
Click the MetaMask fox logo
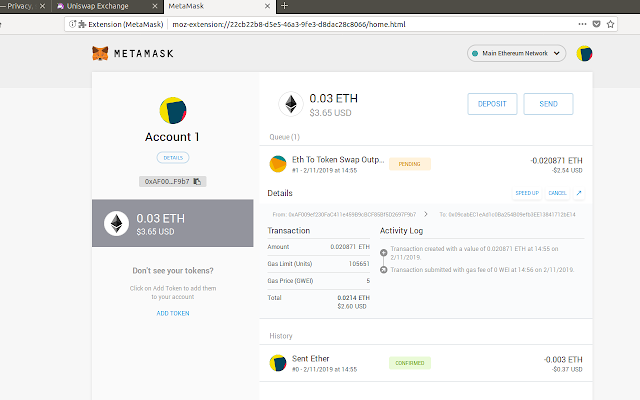[x=100, y=53]
